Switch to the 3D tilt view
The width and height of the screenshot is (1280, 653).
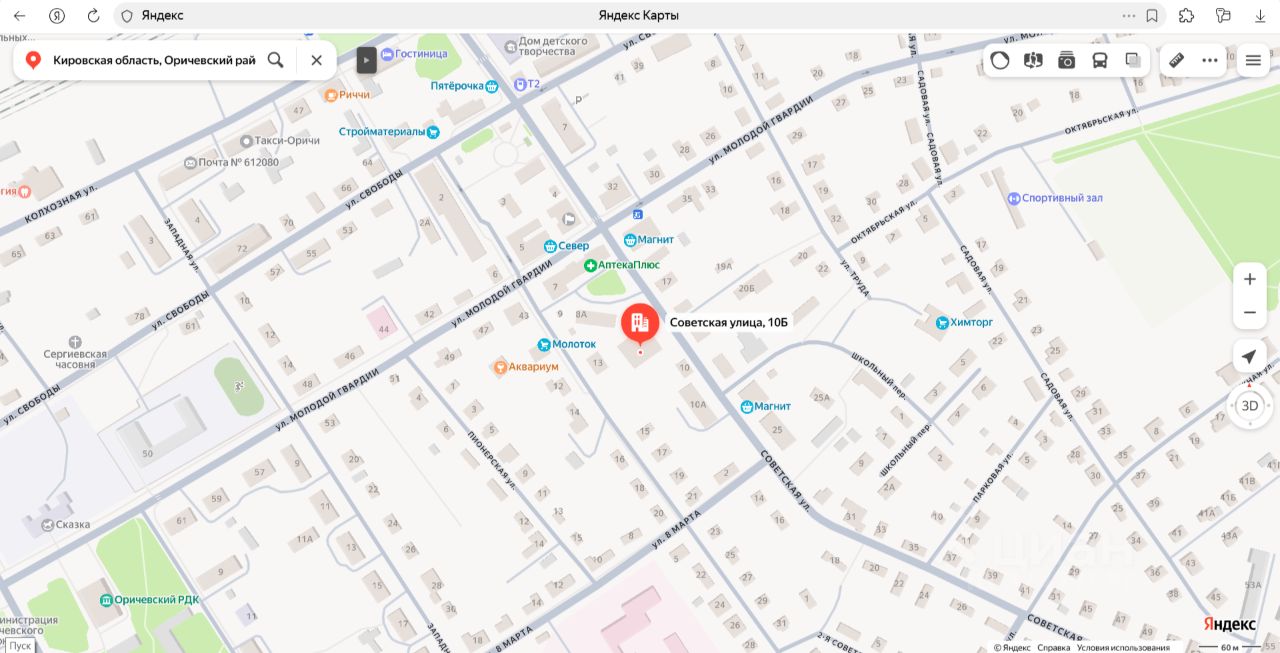pyautogui.click(x=1249, y=406)
